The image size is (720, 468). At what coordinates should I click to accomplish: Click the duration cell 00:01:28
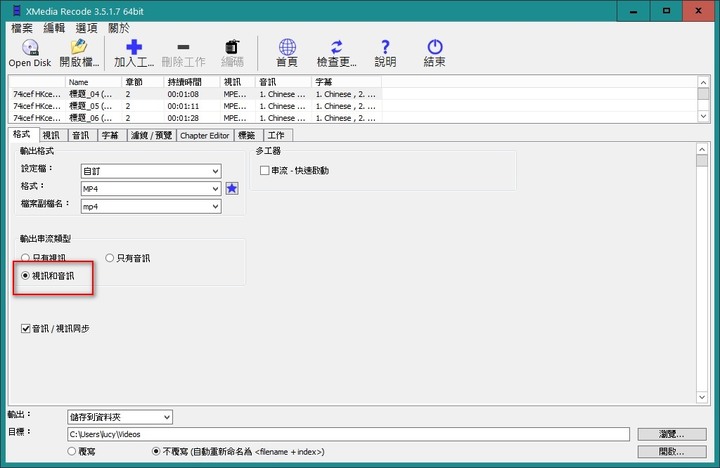coord(183,118)
